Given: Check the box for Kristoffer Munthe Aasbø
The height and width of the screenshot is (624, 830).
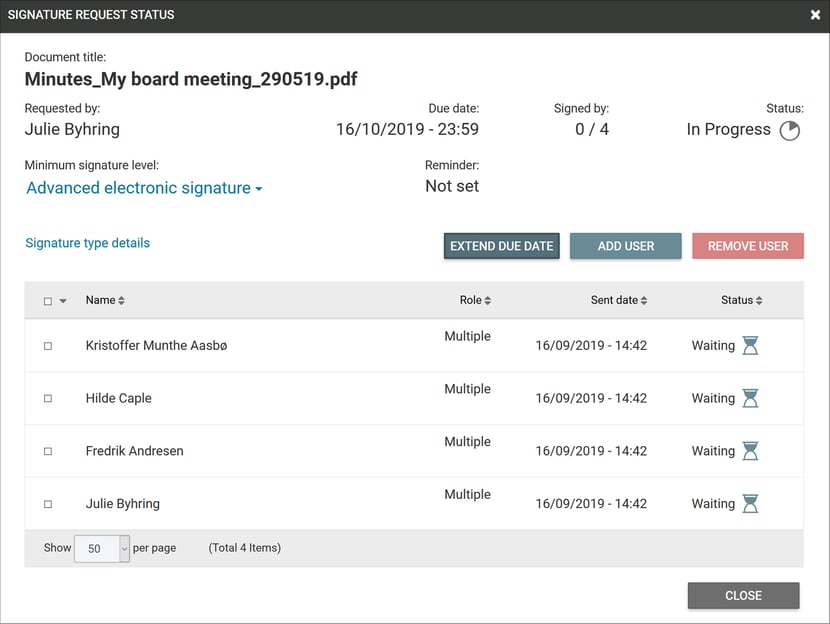Looking at the screenshot, I should coord(48,346).
